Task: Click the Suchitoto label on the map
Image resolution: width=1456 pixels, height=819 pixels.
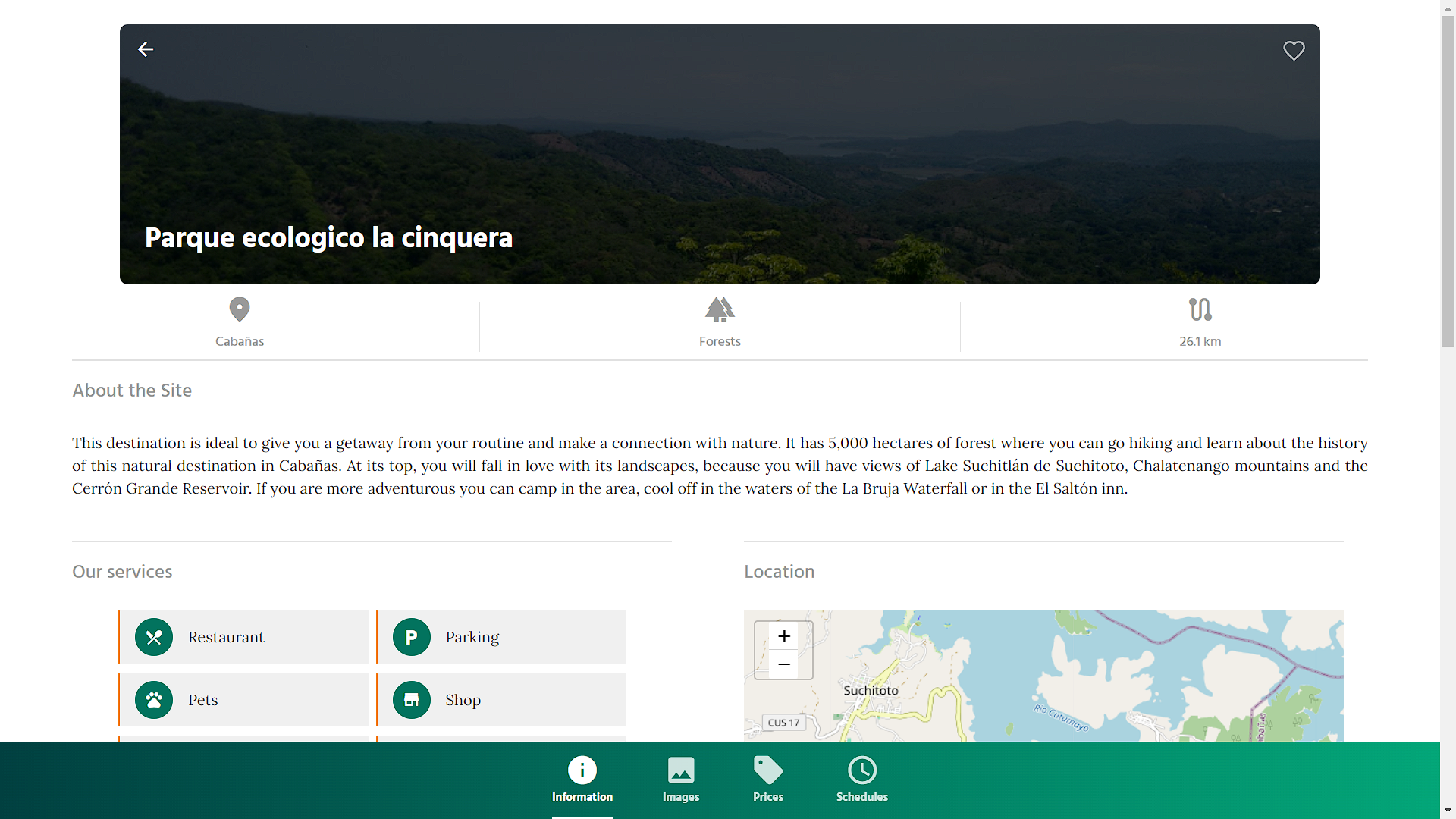Action: [x=871, y=690]
